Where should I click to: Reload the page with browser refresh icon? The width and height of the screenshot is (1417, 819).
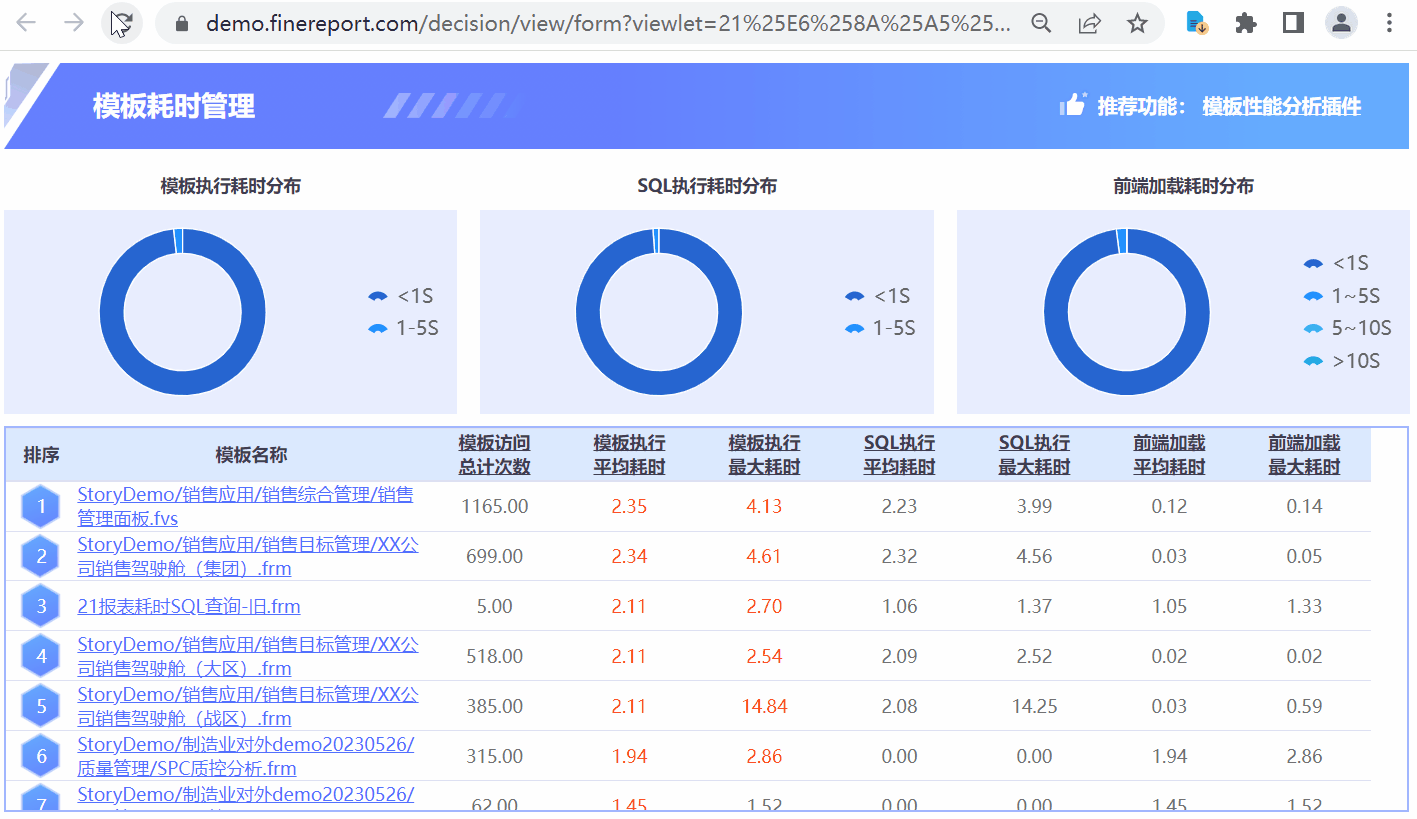point(122,23)
